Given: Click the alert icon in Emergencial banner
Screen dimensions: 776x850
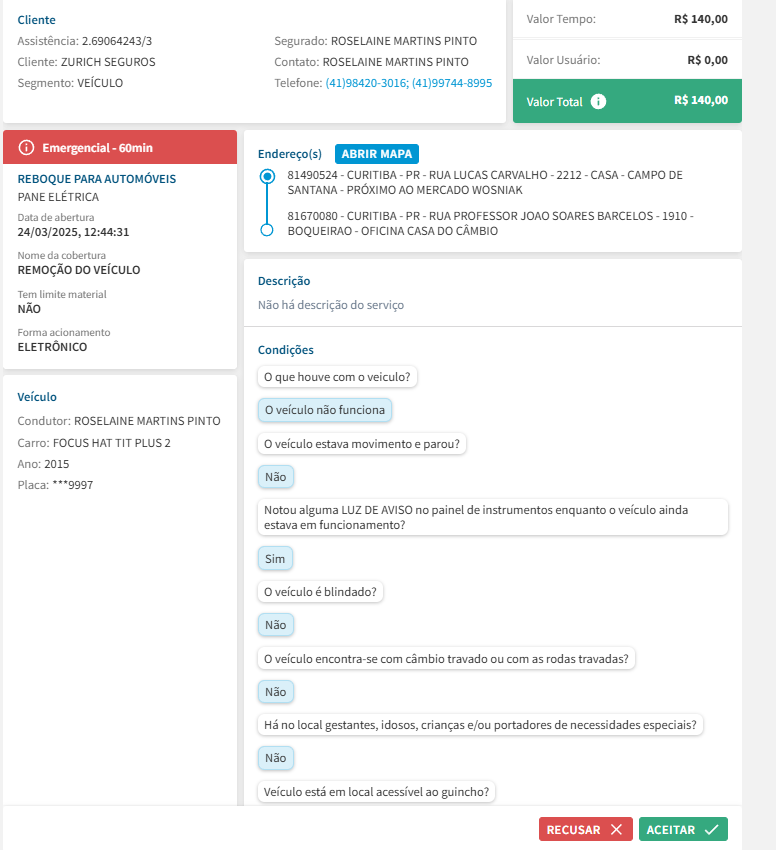Looking at the screenshot, I should tap(26, 148).
